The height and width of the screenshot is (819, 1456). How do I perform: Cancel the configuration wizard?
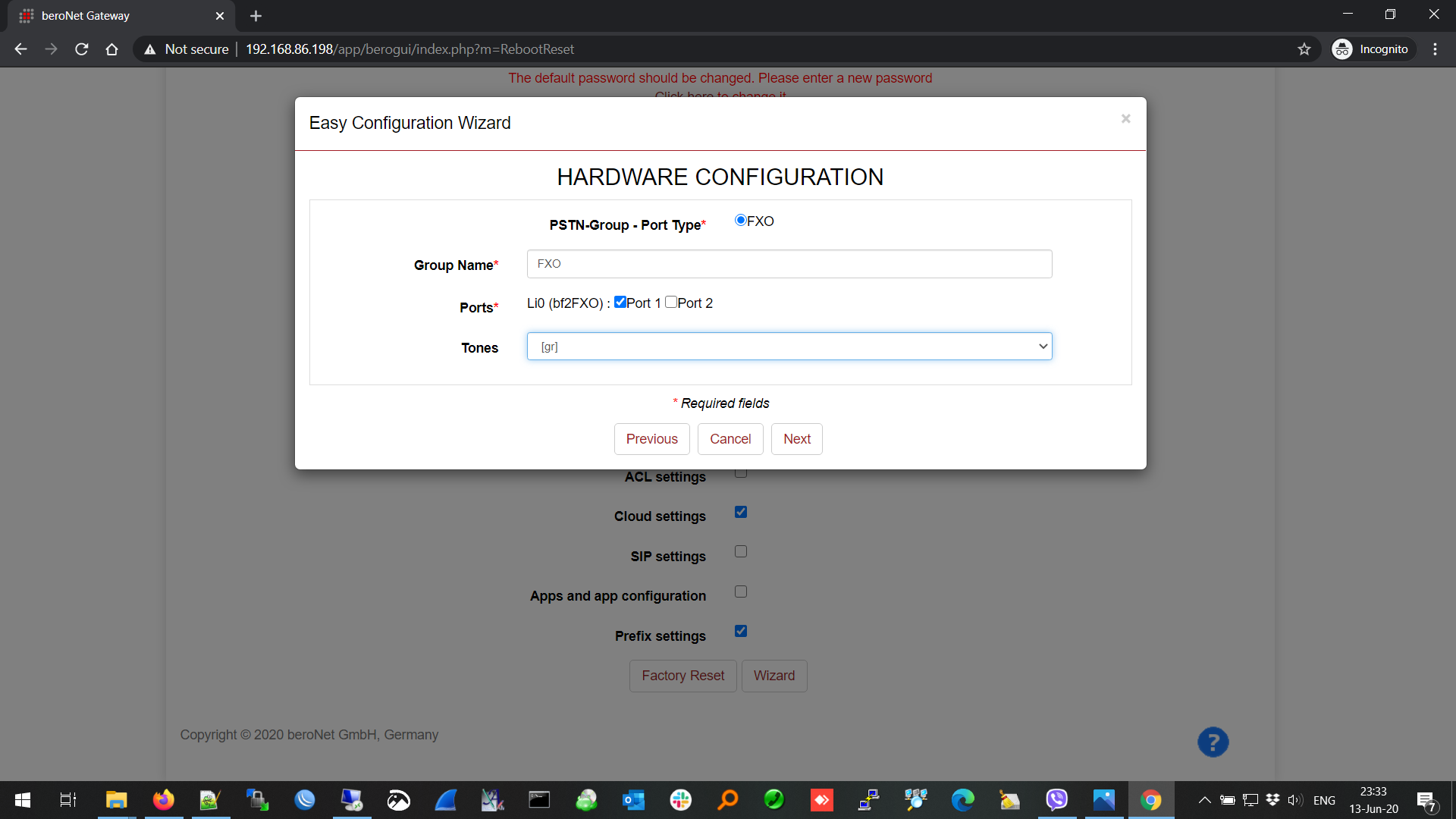[730, 439]
